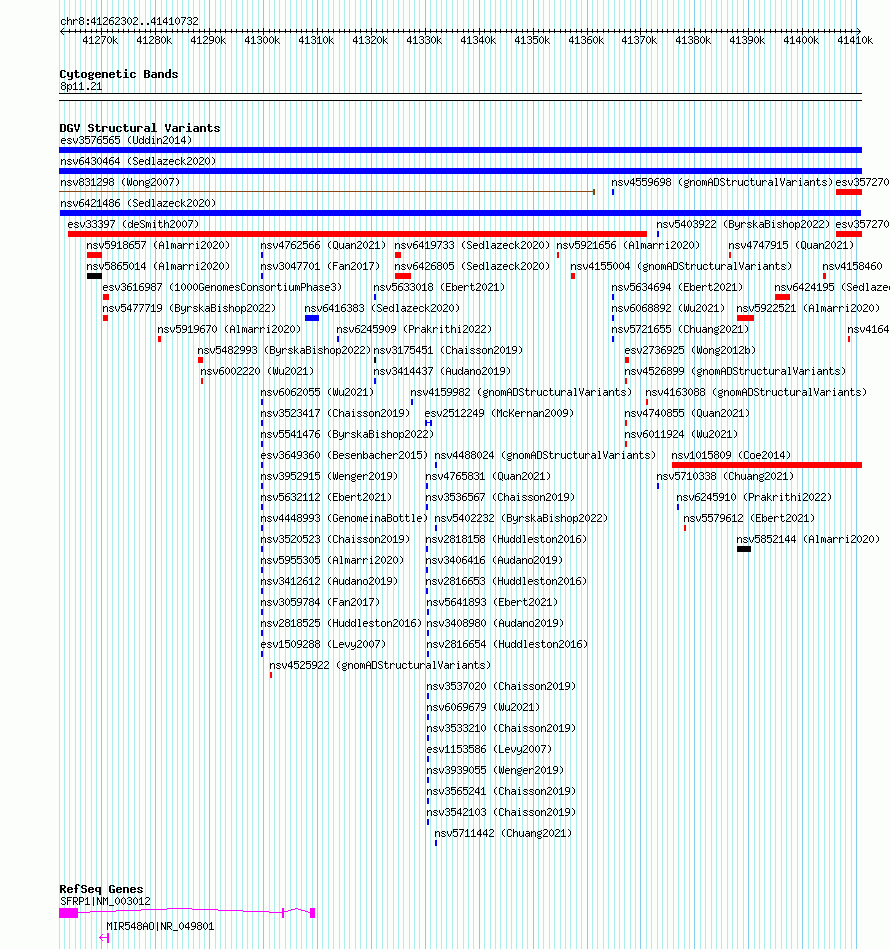Select the black bar under nsv5852144
Screen dimensions: 890x949
pyautogui.click(x=744, y=550)
